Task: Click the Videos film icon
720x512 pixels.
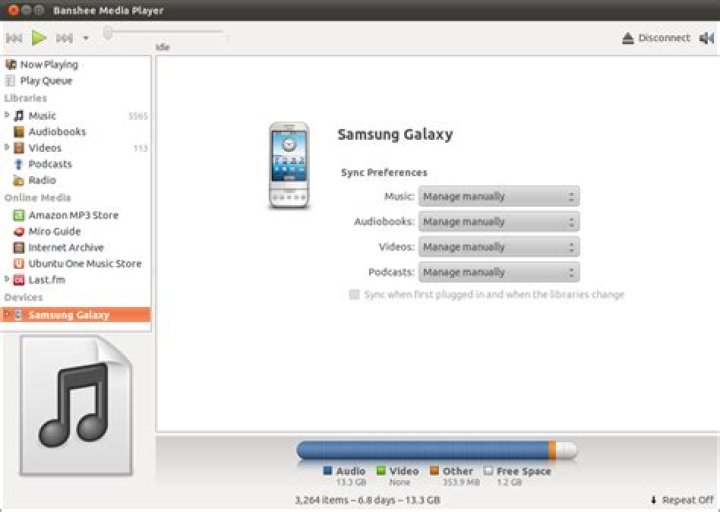Action: [x=19, y=148]
